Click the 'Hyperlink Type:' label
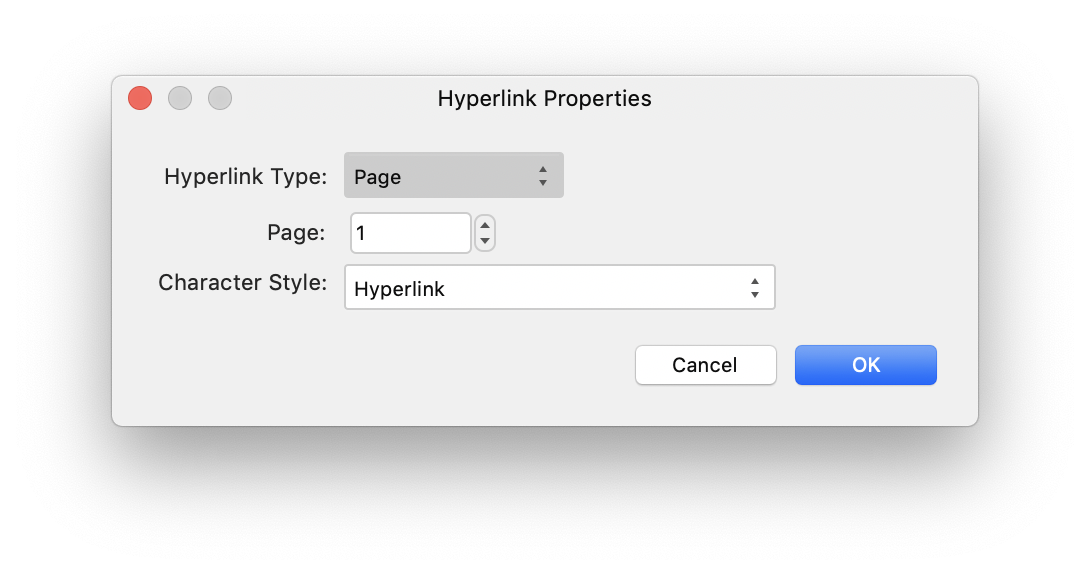The width and height of the screenshot is (1090, 574). [245, 177]
